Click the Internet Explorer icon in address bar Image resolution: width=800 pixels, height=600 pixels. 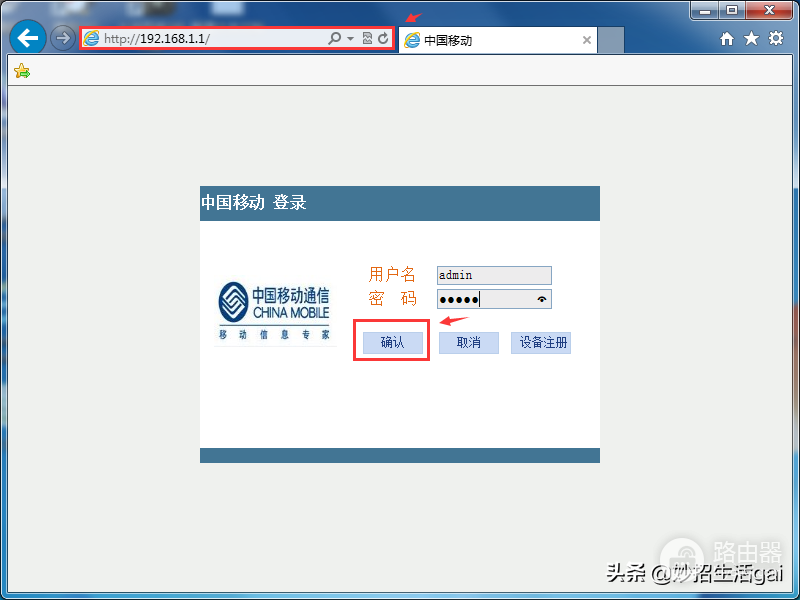pos(91,38)
